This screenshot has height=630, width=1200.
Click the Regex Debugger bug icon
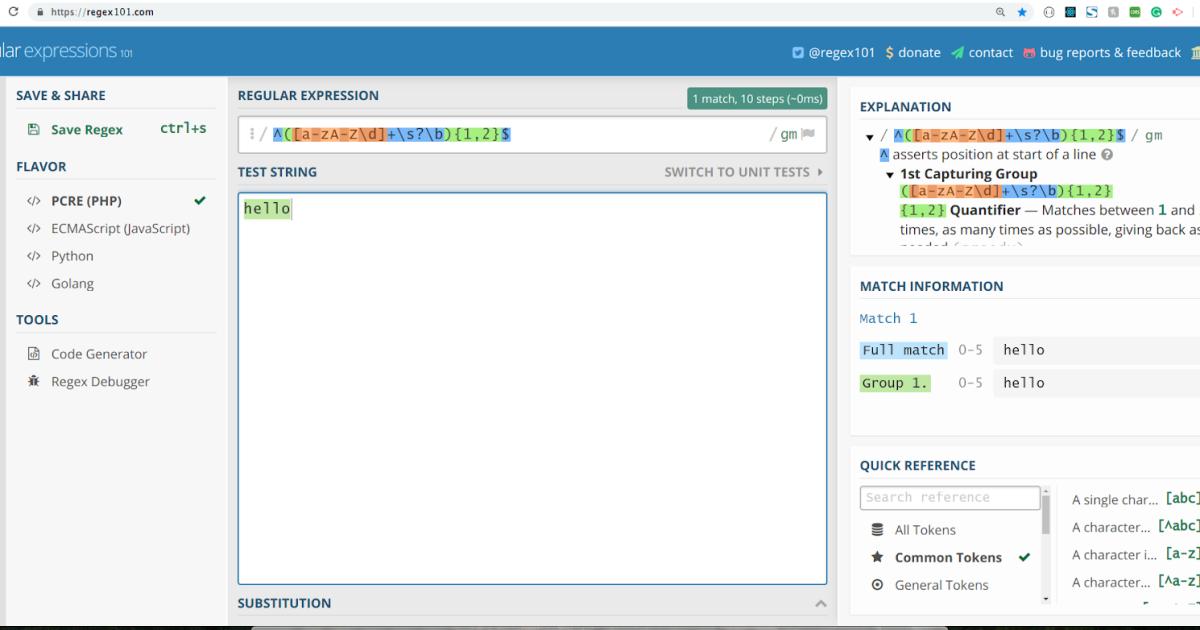pyautogui.click(x=34, y=381)
